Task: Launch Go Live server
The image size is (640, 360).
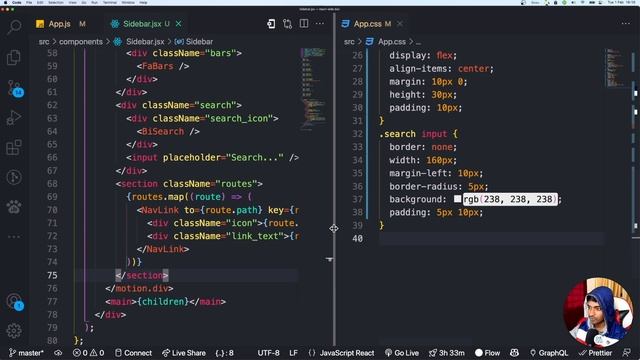Action: click(x=402, y=353)
